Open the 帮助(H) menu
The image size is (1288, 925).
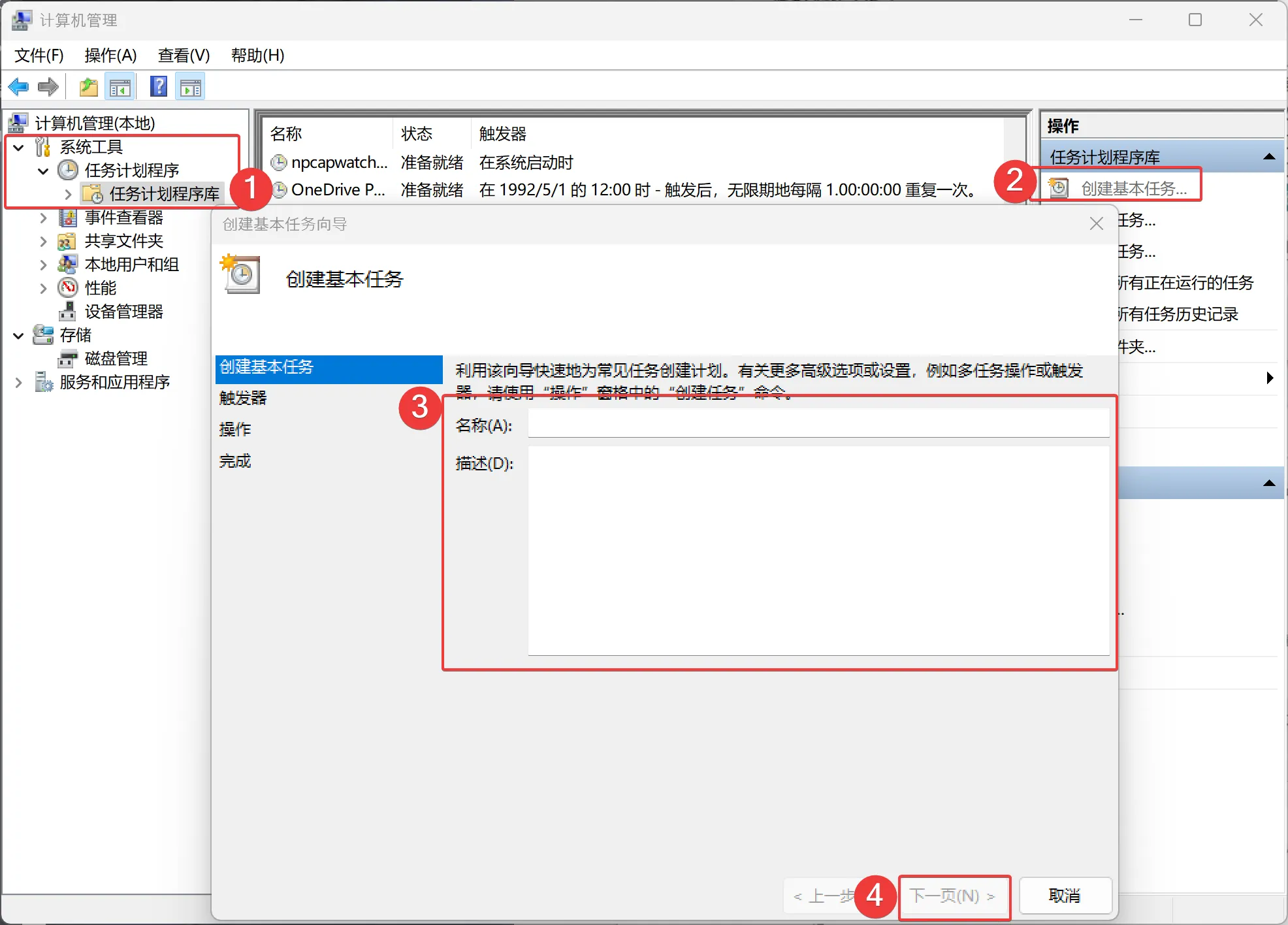click(x=257, y=56)
